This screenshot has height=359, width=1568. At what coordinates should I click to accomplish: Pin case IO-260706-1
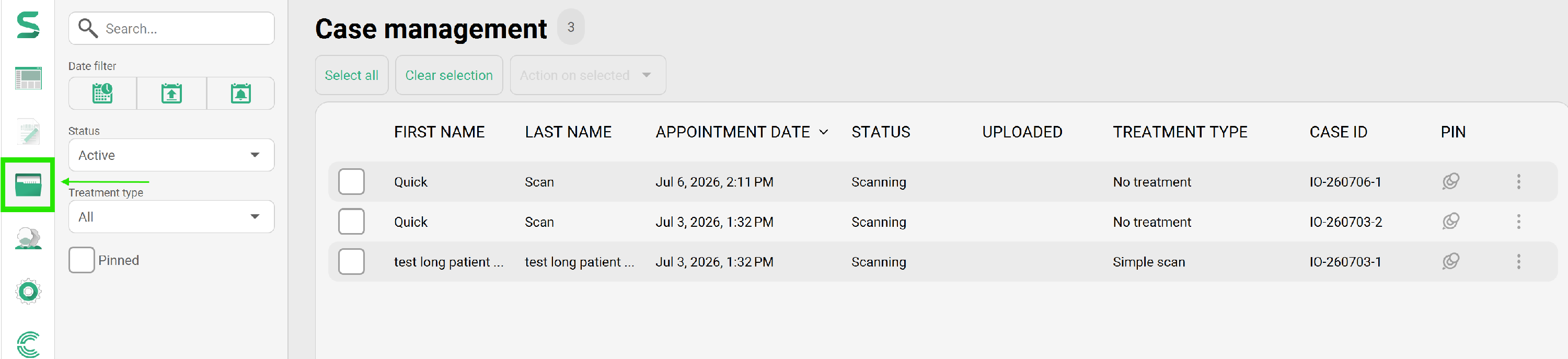1450,181
